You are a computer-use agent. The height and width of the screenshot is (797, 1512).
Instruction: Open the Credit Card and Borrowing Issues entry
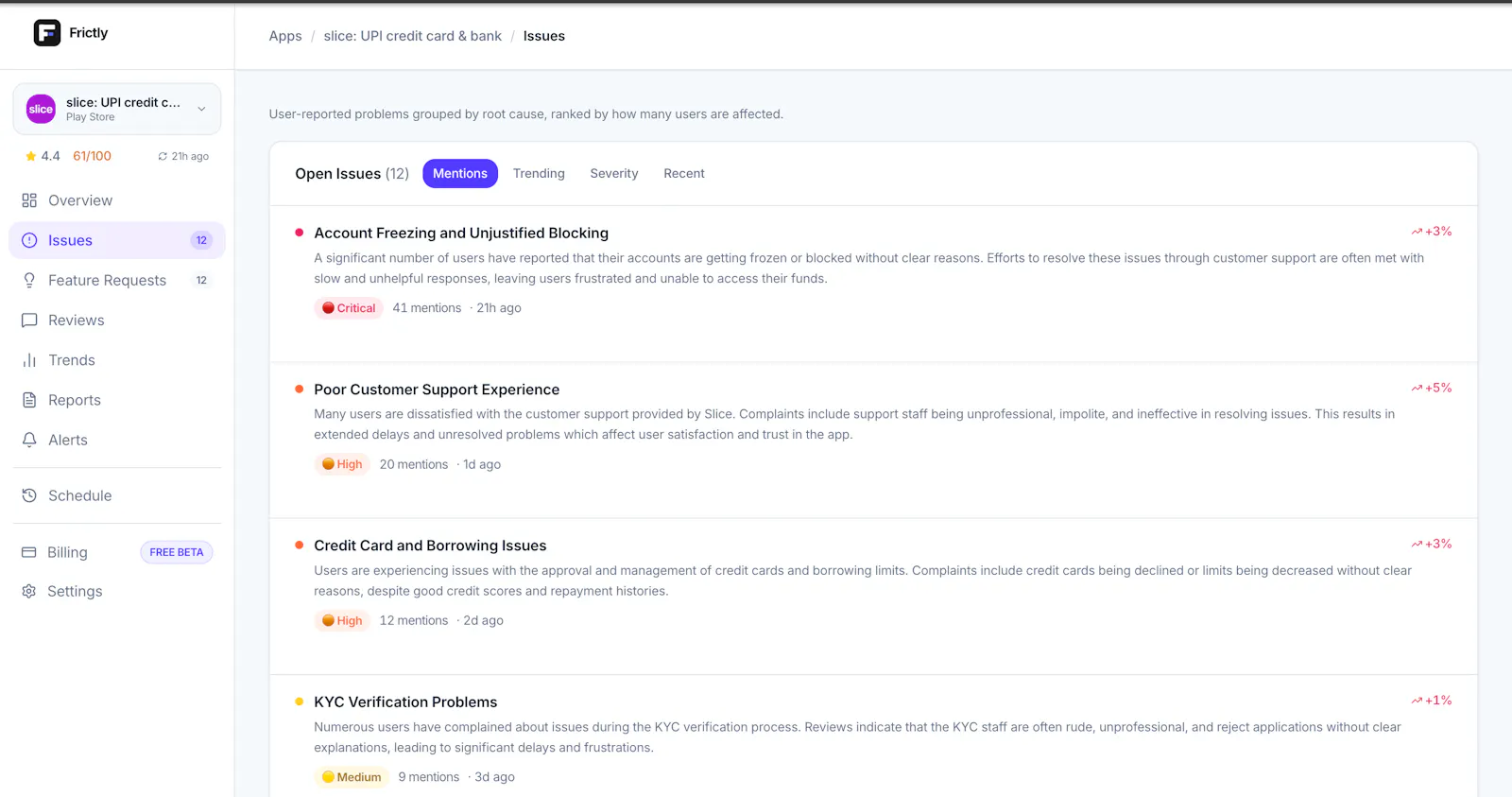pyautogui.click(x=430, y=546)
